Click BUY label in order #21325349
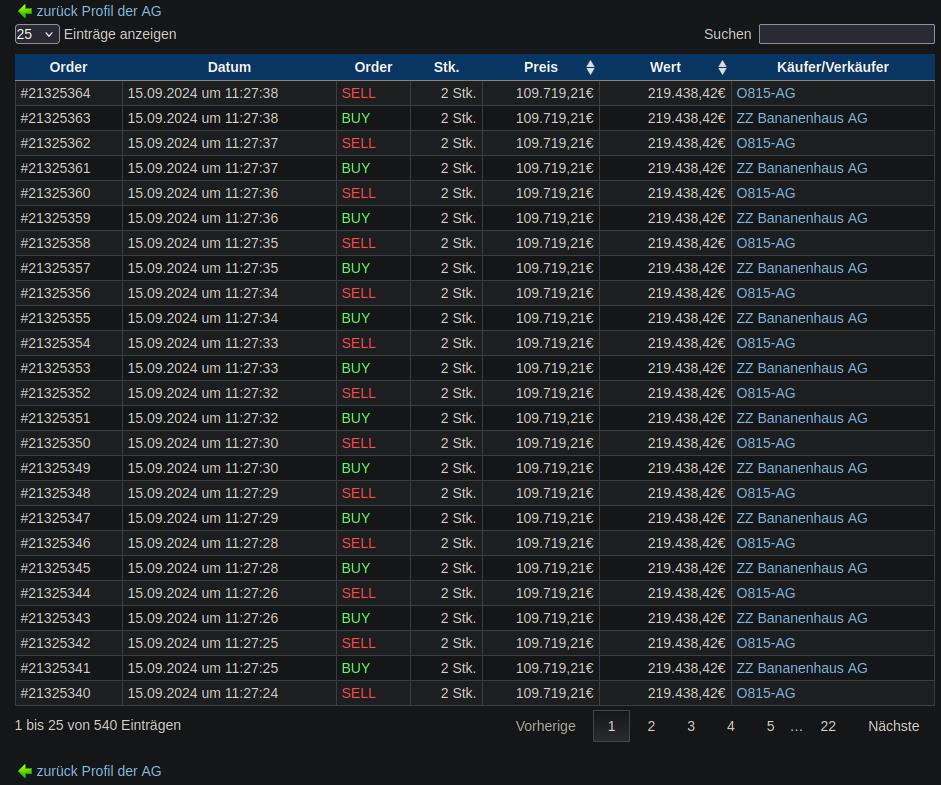 355,468
